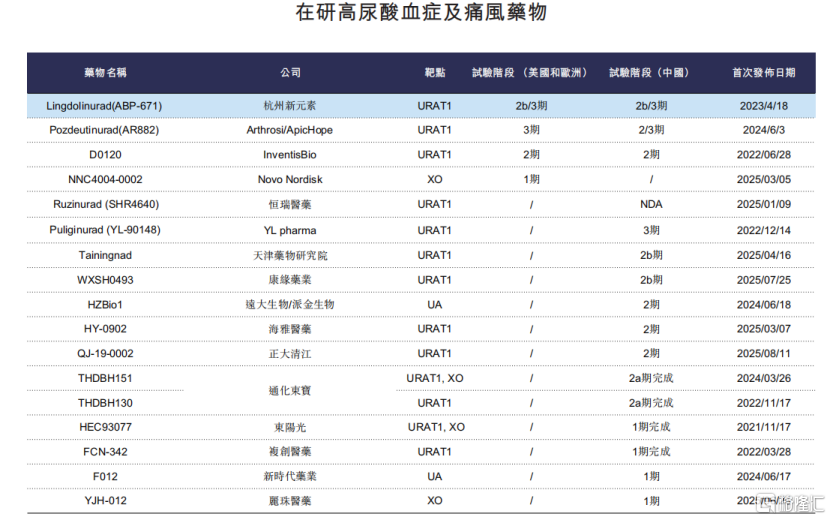Select the 麗珠醫藥 company cell
Image resolution: width=831 pixels, height=520 pixels.
(290, 501)
